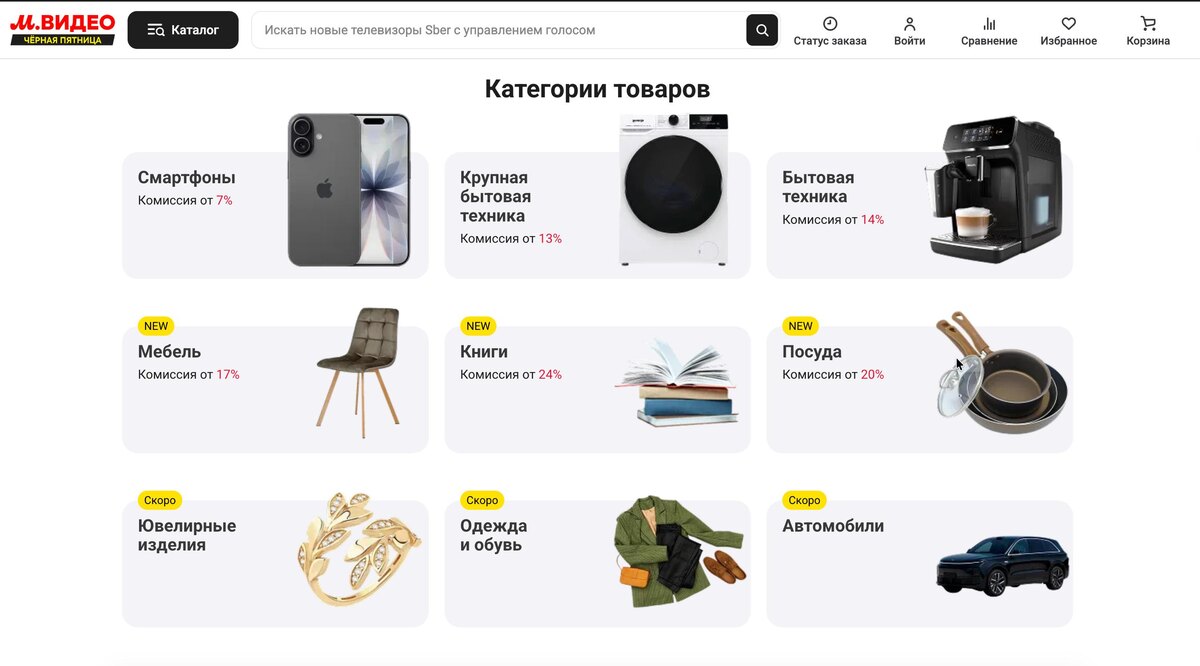Open Сравнение bar chart icon

989,23
